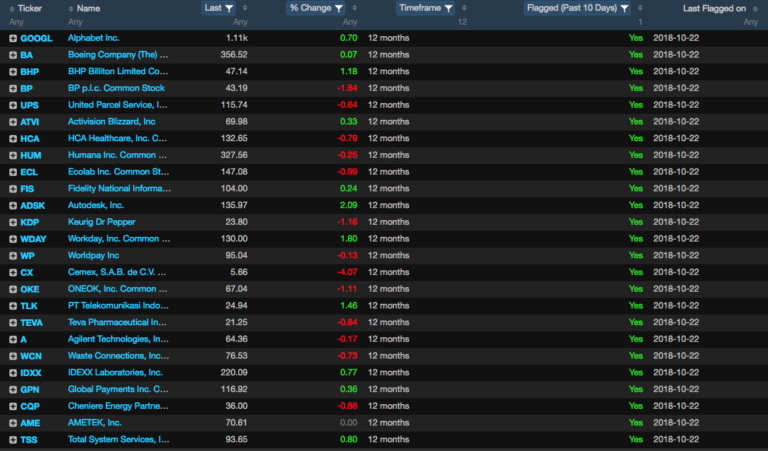Click sort arrows next to % Change filter

[x=354, y=8]
